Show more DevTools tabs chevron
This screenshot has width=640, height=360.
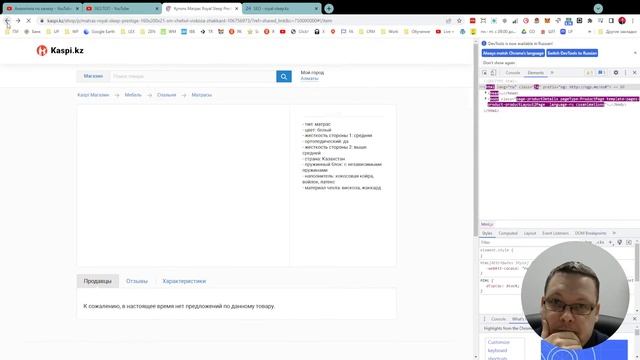tap(552, 73)
